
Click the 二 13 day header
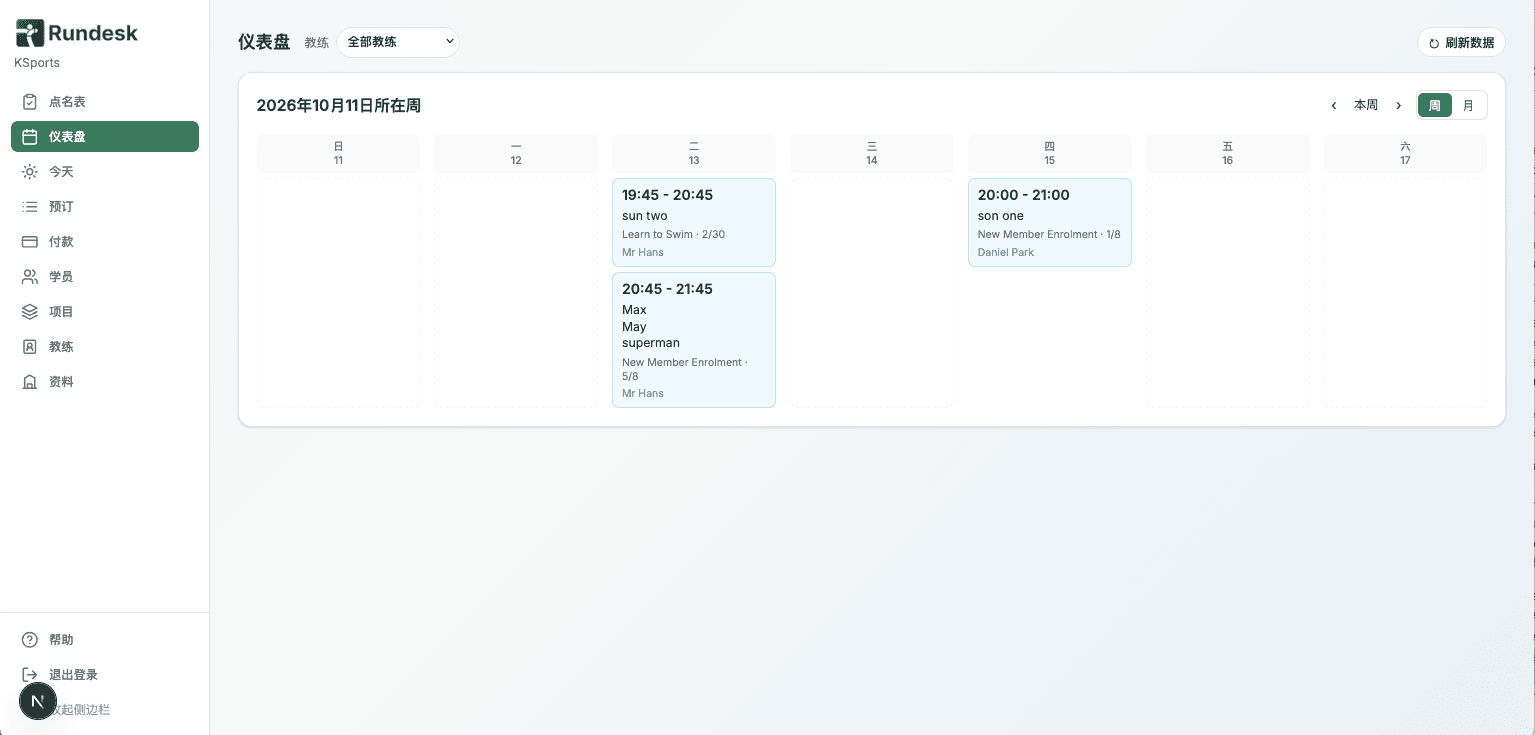[694, 153]
